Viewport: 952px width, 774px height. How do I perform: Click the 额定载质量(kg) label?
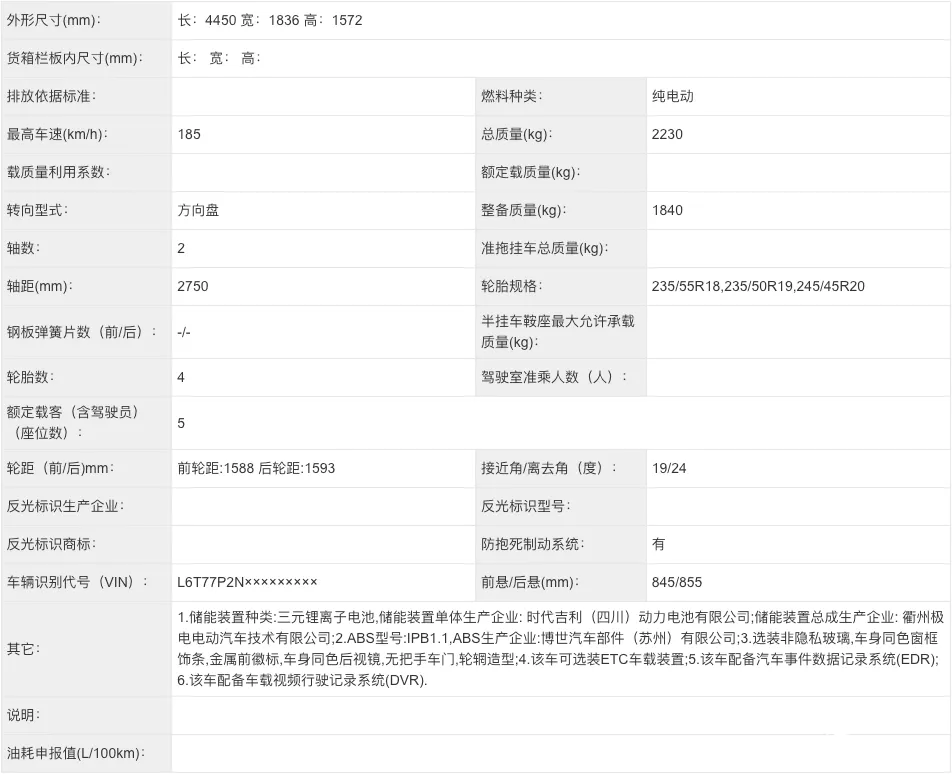coord(531,172)
